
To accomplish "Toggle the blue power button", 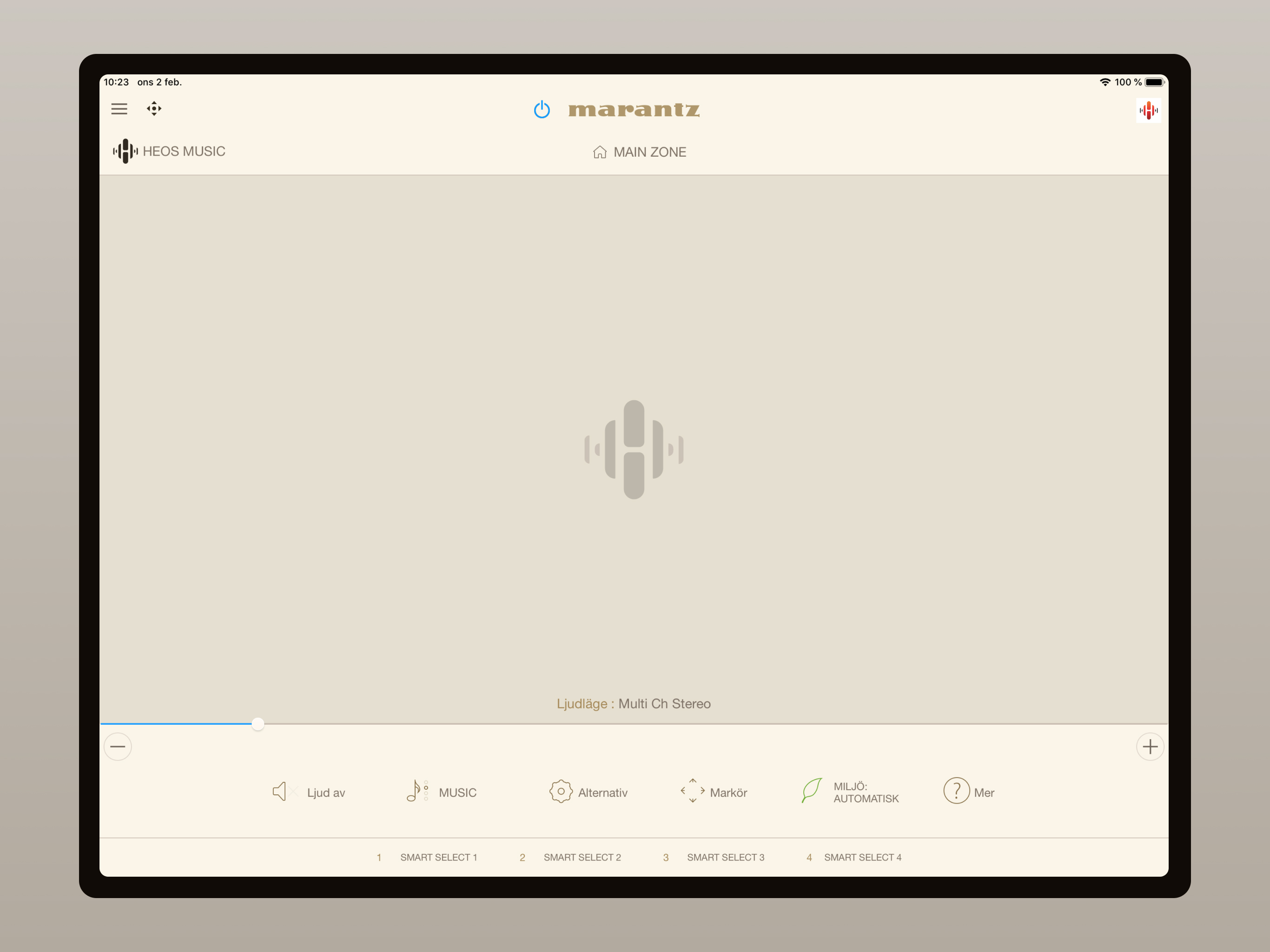I will pyautogui.click(x=542, y=109).
